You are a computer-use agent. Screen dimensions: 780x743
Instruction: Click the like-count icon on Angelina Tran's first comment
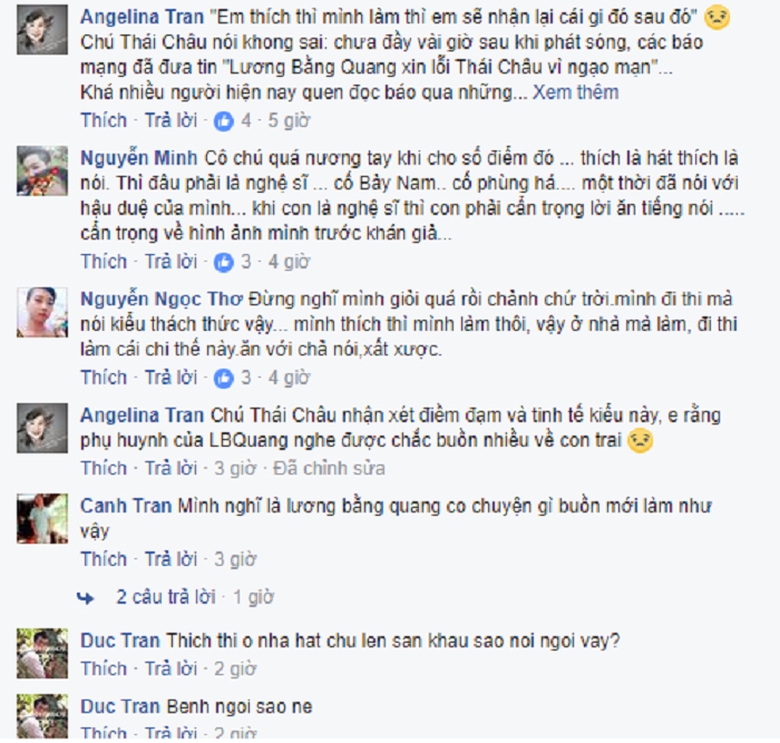(x=224, y=121)
